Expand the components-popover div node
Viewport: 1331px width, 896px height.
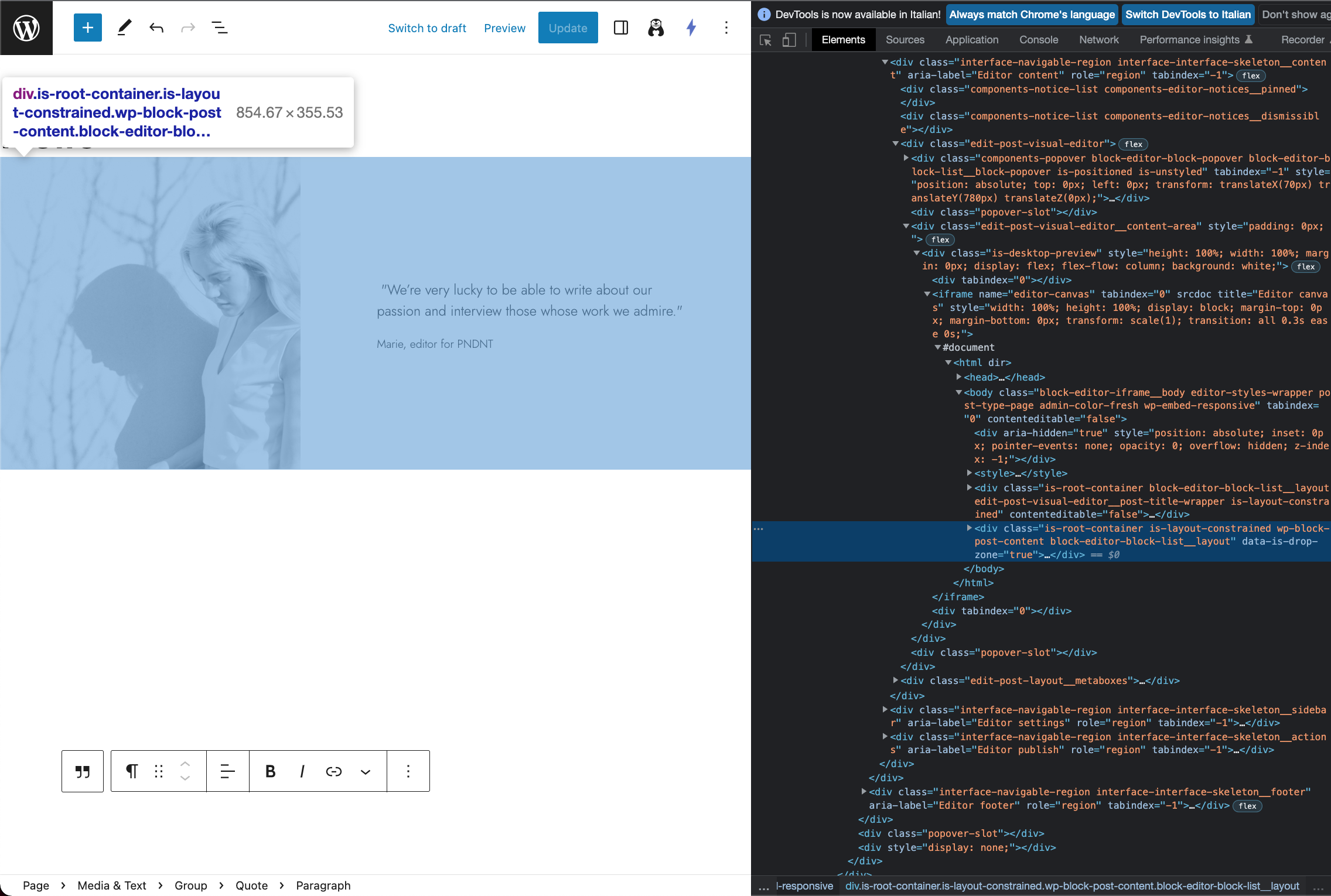(906, 158)
